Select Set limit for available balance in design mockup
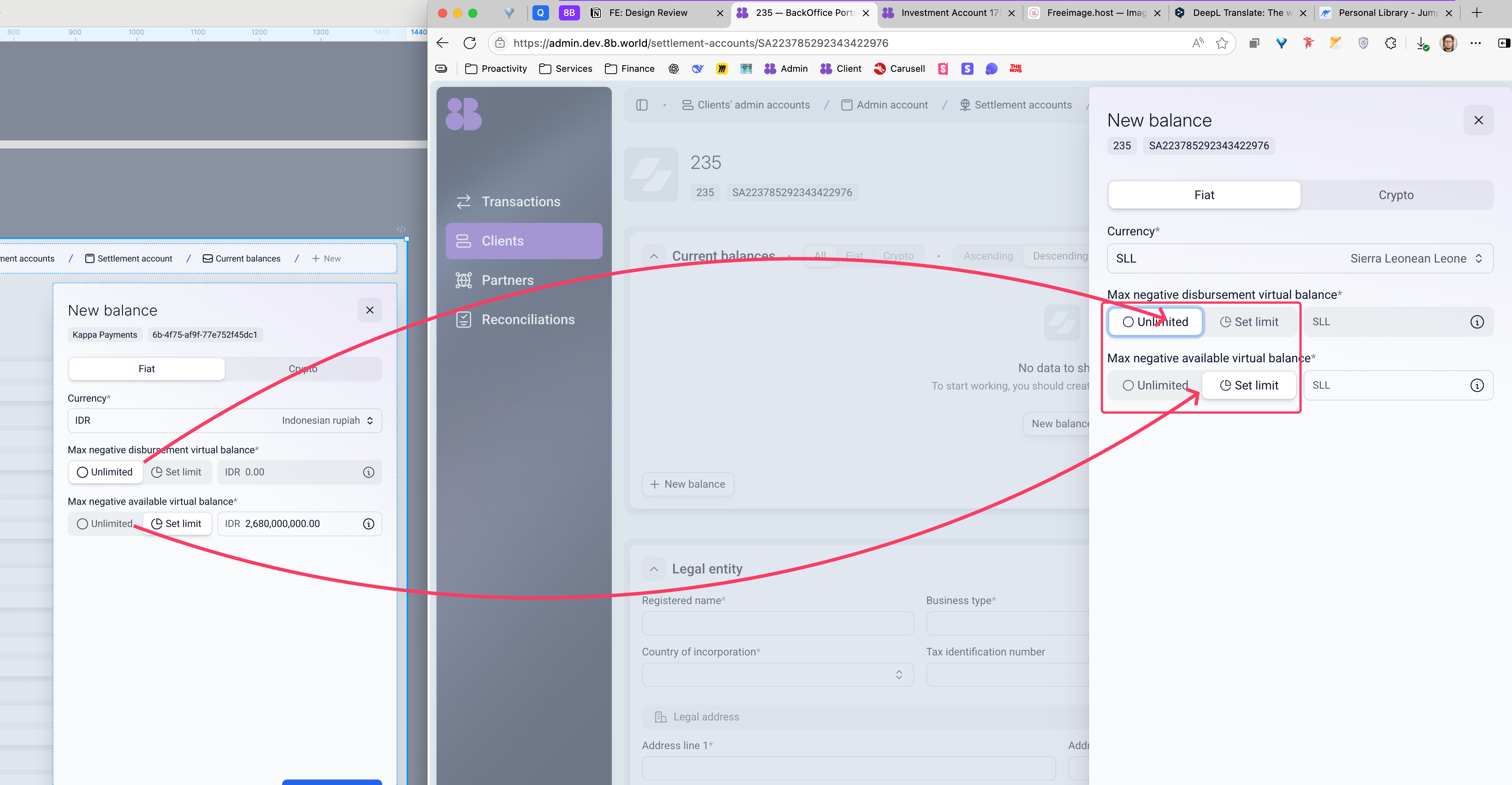This screenshot has height=785, width=1512. pos(177,524)
